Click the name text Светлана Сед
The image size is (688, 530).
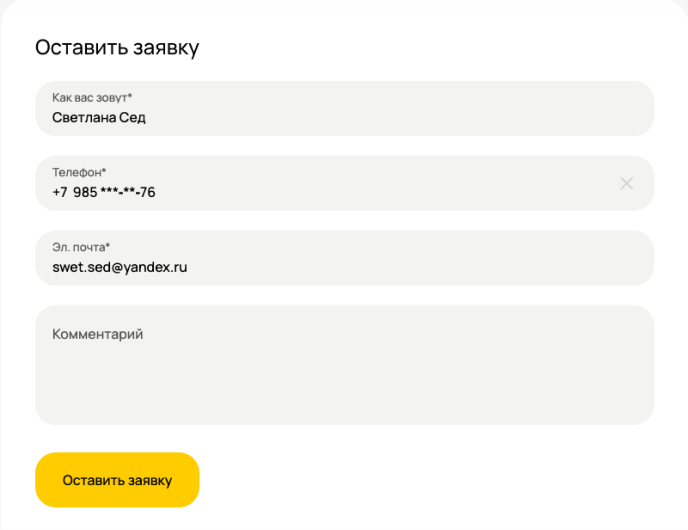point(98,117)
